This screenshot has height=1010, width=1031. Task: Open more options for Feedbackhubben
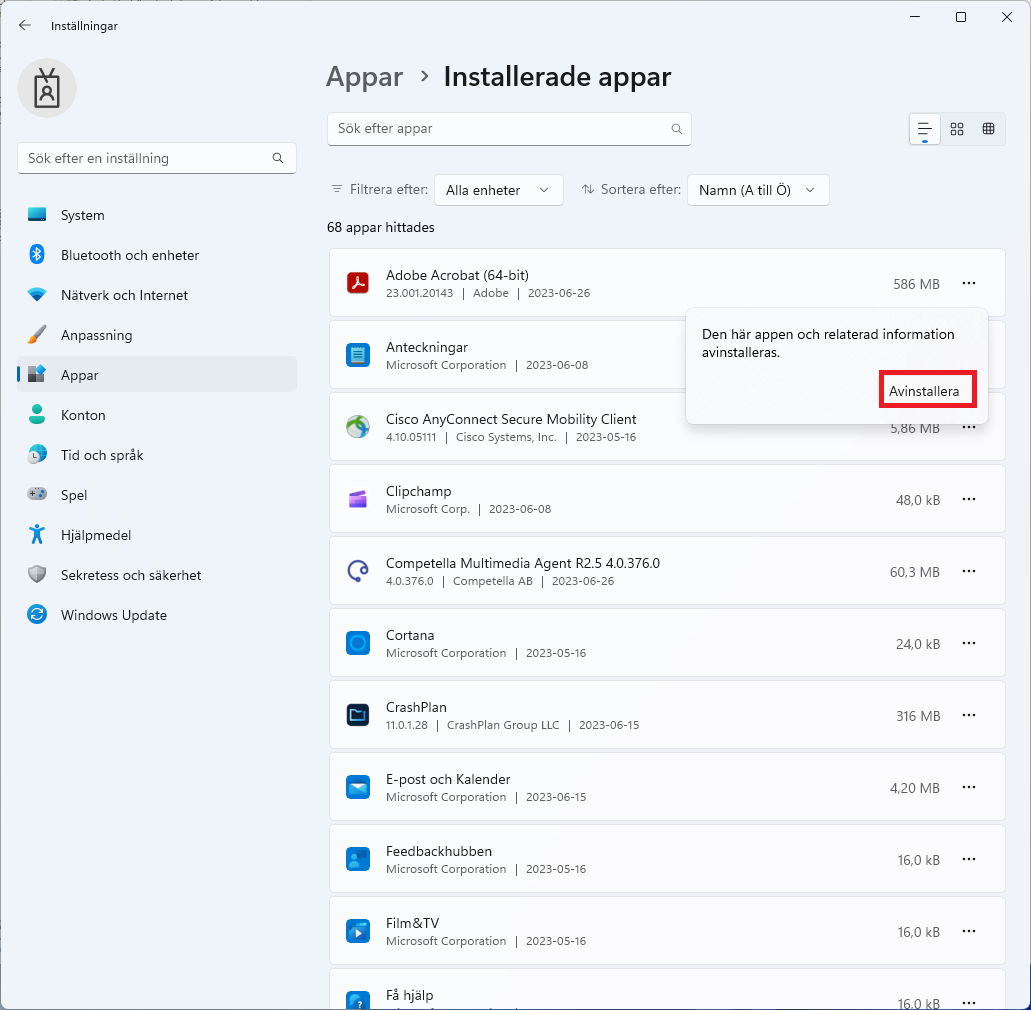click(969, 859)
